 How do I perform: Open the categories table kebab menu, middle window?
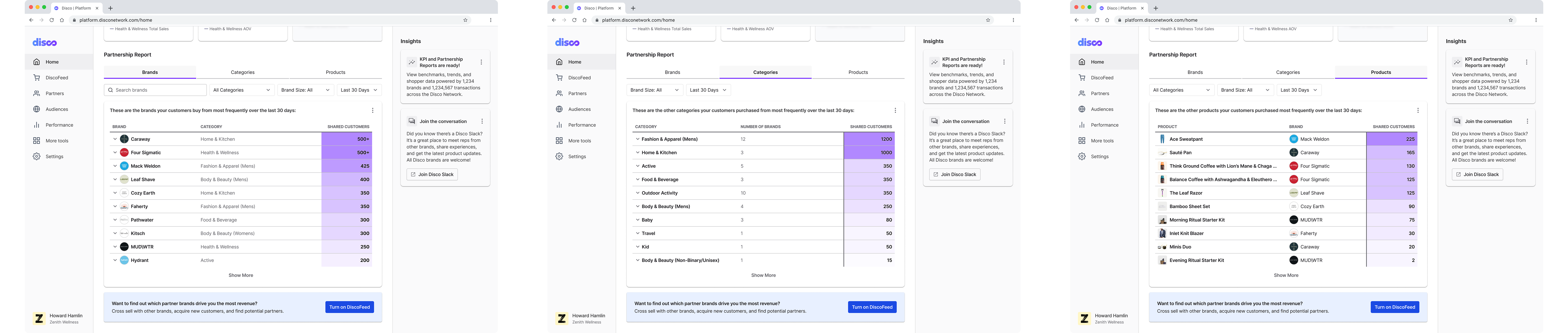(895, 111)
